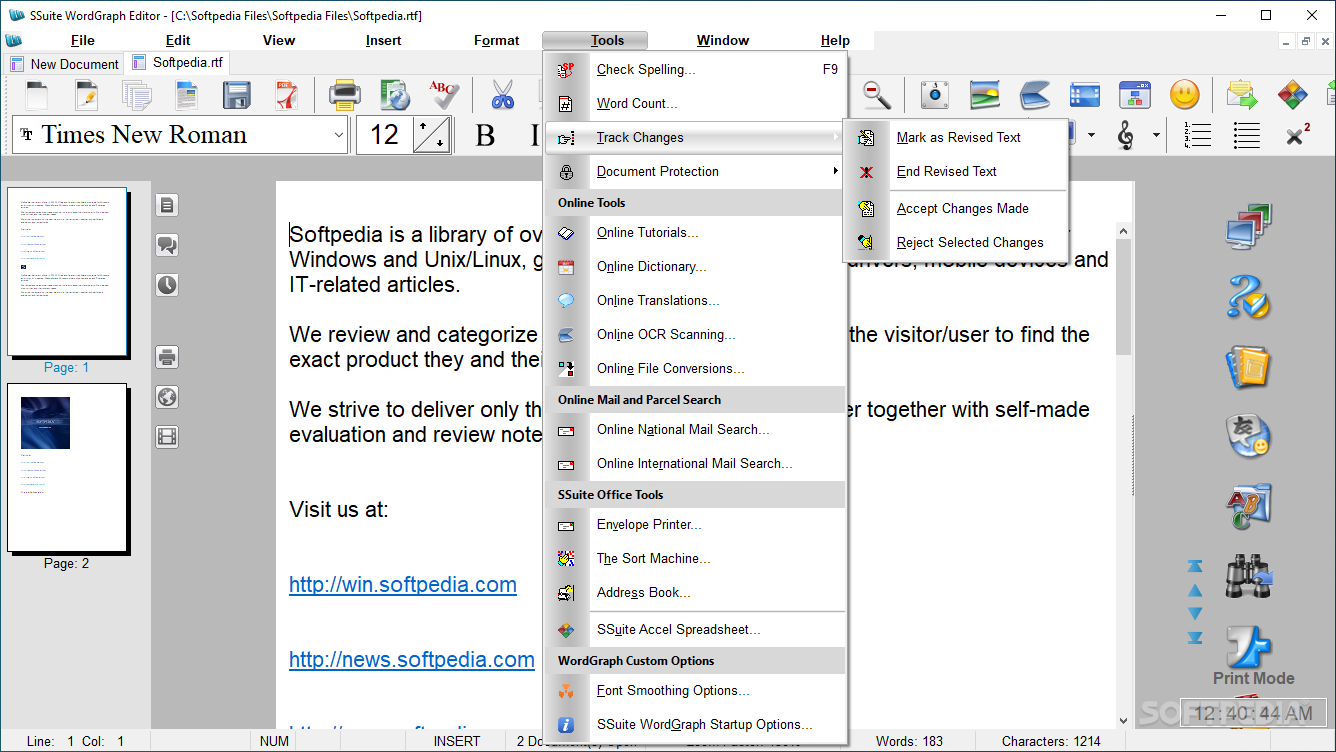This screenshot has width=1336, height=752.
Task: Click the font size up/down stepper
Action: coord(432,135)
